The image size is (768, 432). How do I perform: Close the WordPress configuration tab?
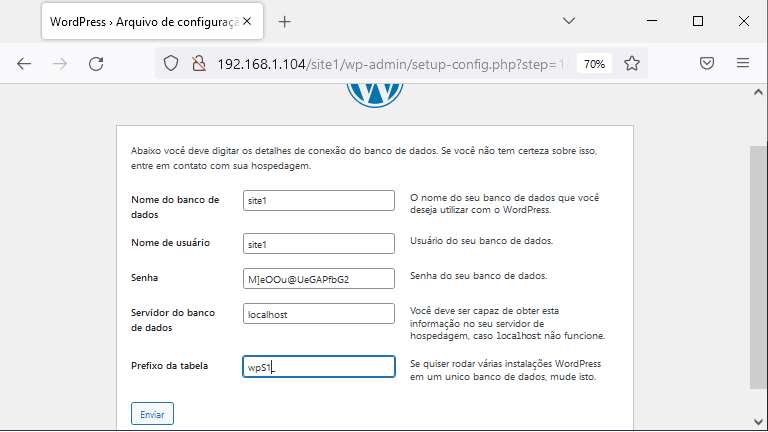(247, 22)
